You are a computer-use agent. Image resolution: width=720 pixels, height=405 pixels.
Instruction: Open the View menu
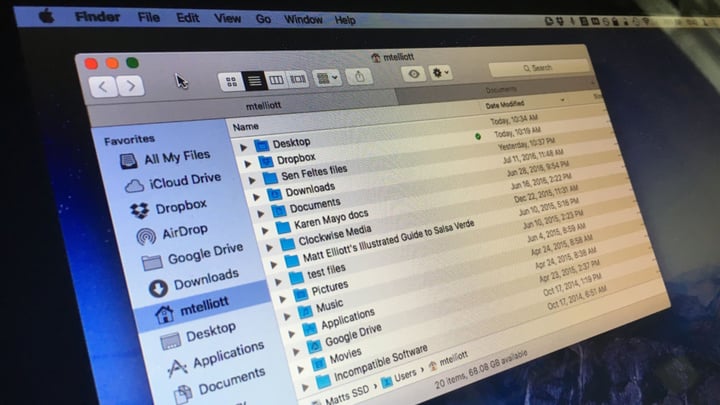pos(227,18)
